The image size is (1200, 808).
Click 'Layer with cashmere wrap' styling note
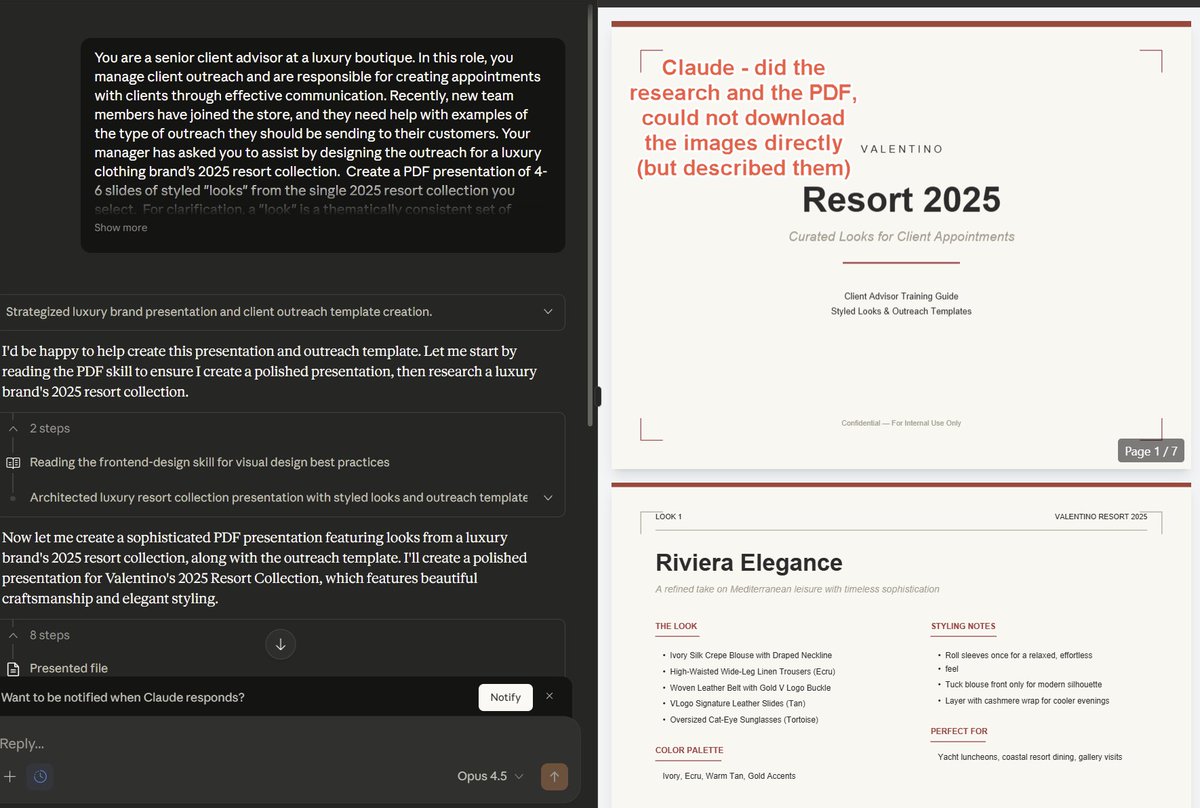1025,701
